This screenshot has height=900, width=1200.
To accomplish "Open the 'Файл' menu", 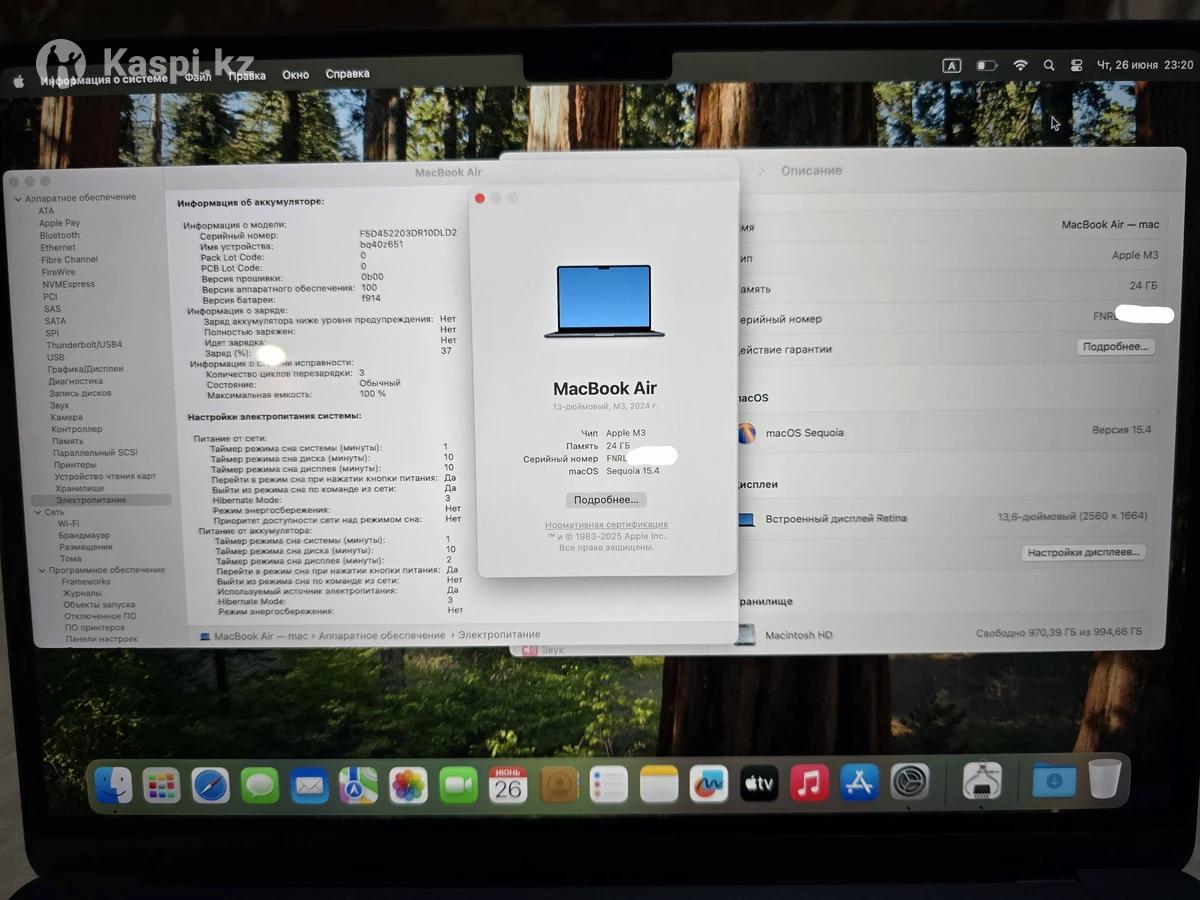I will tap(198, 77).
